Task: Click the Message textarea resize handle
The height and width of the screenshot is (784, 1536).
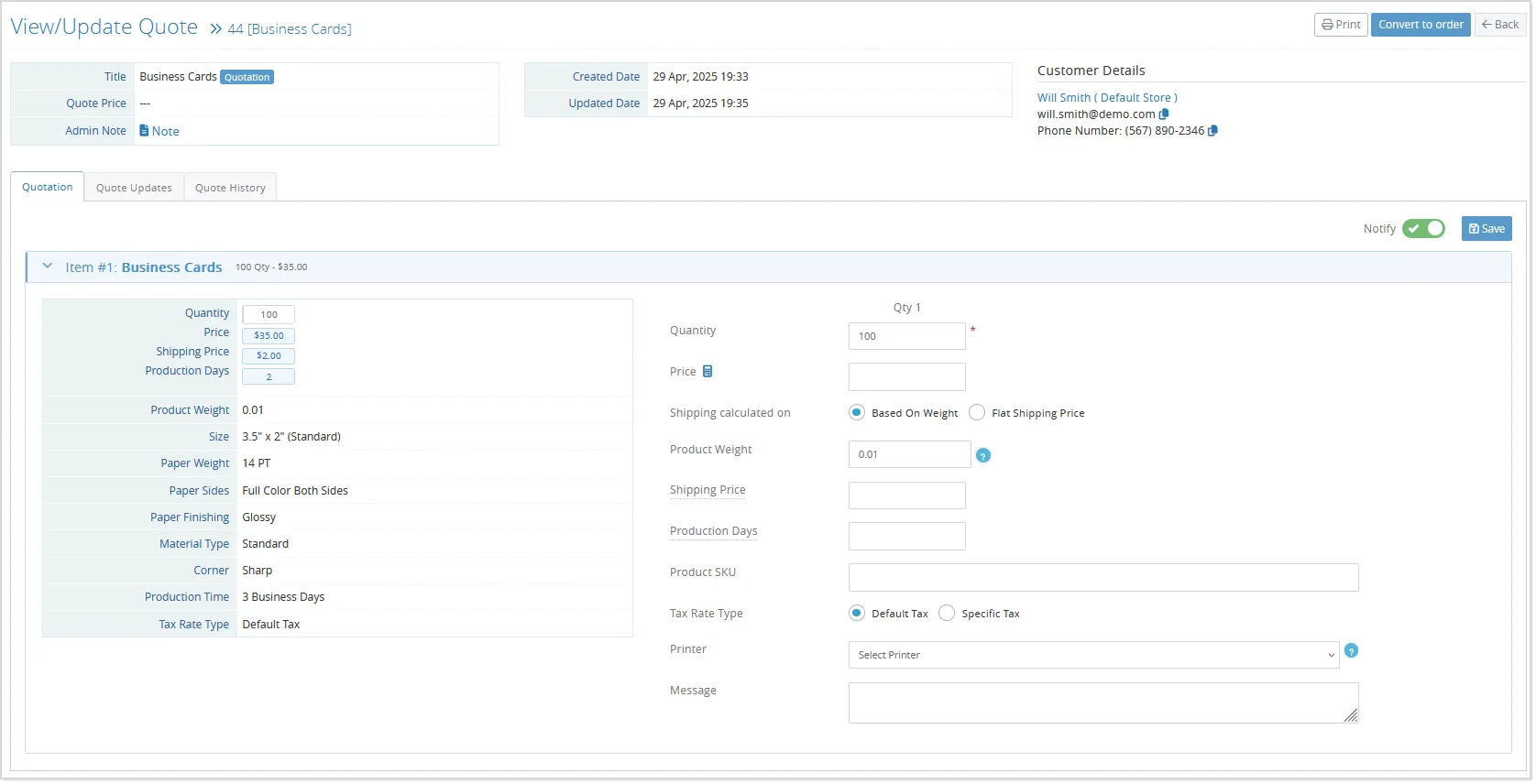Action: coord(1351,716)
